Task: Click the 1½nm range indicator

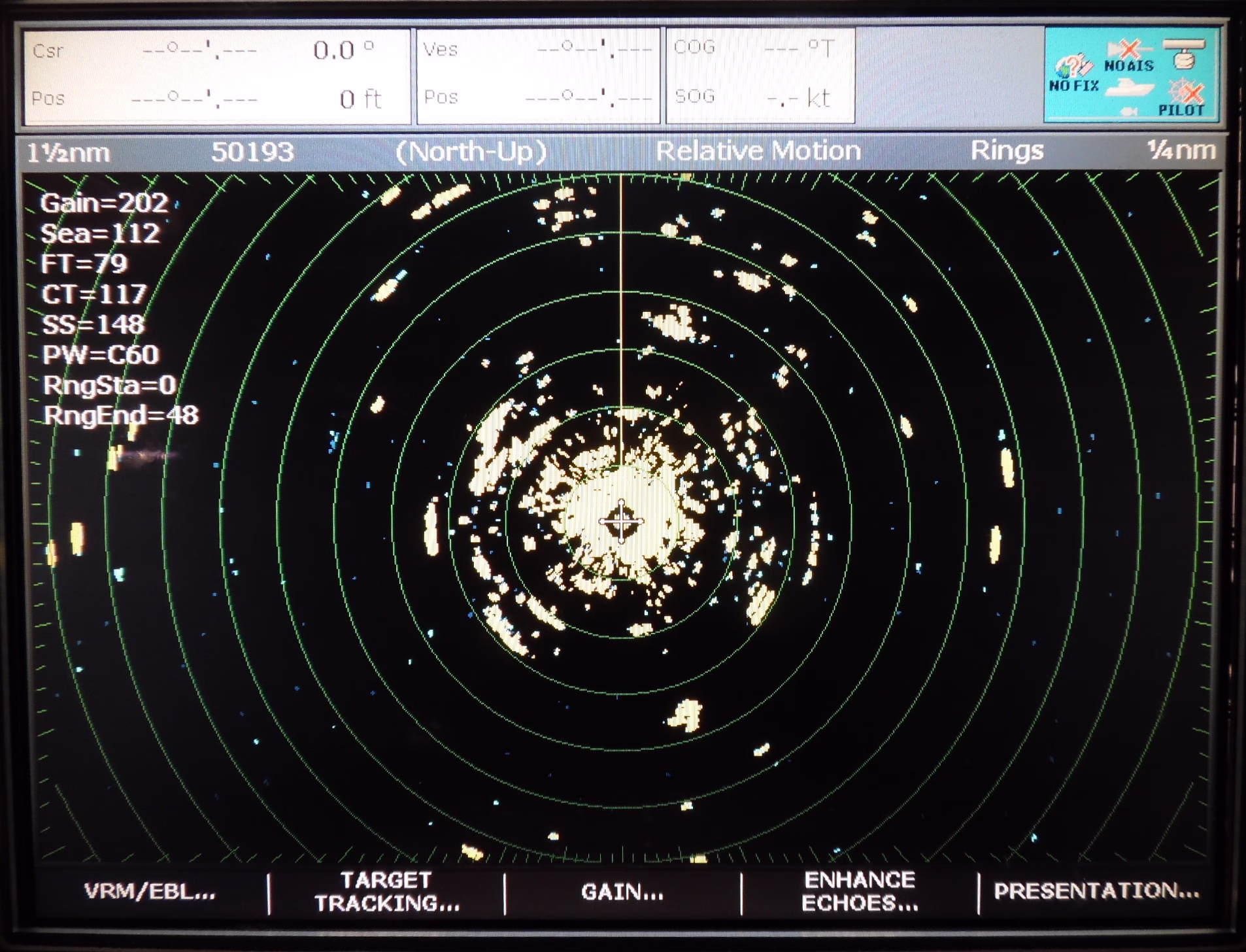Action: point(68,153)
